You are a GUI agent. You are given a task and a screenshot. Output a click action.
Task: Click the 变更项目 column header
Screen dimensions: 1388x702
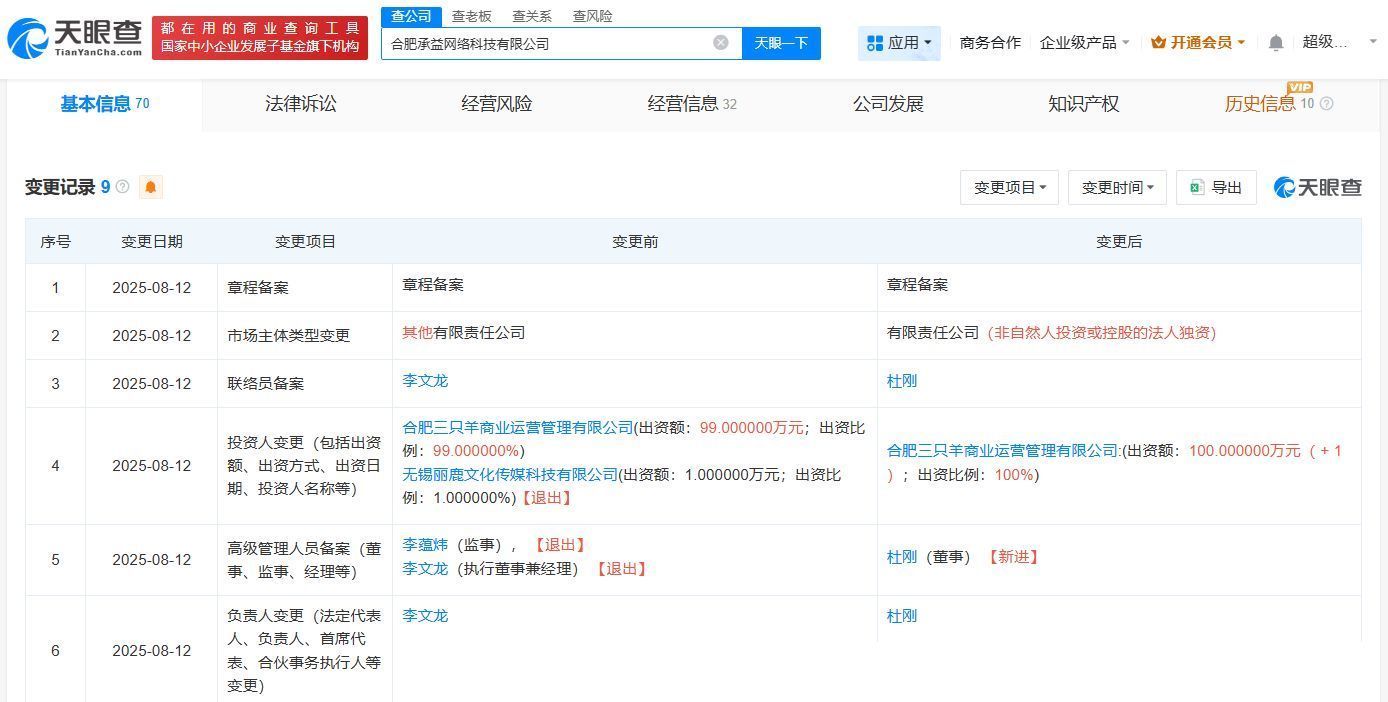305,241
